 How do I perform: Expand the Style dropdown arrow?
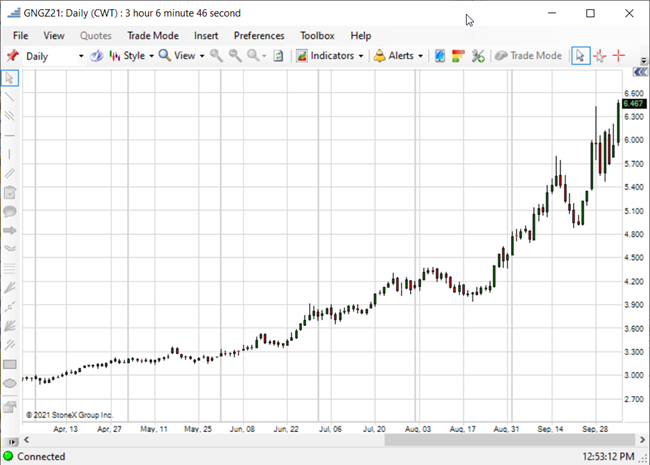pos(151,56)
